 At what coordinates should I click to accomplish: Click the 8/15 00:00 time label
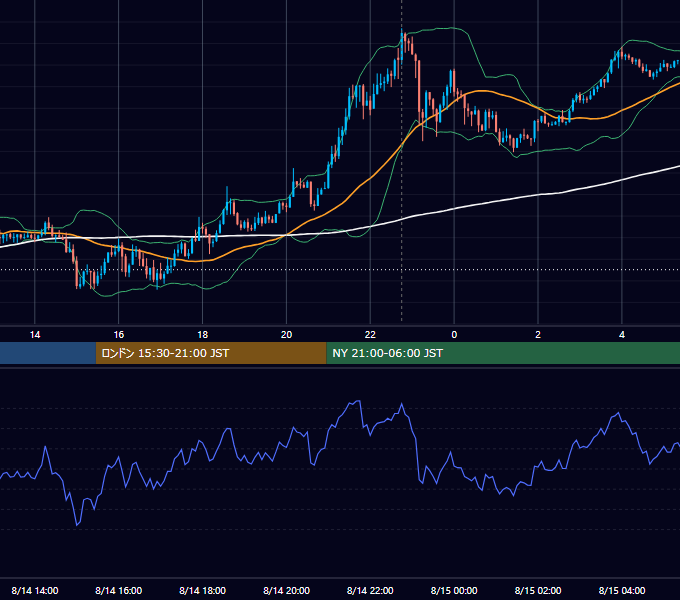(x=454, y=590)
